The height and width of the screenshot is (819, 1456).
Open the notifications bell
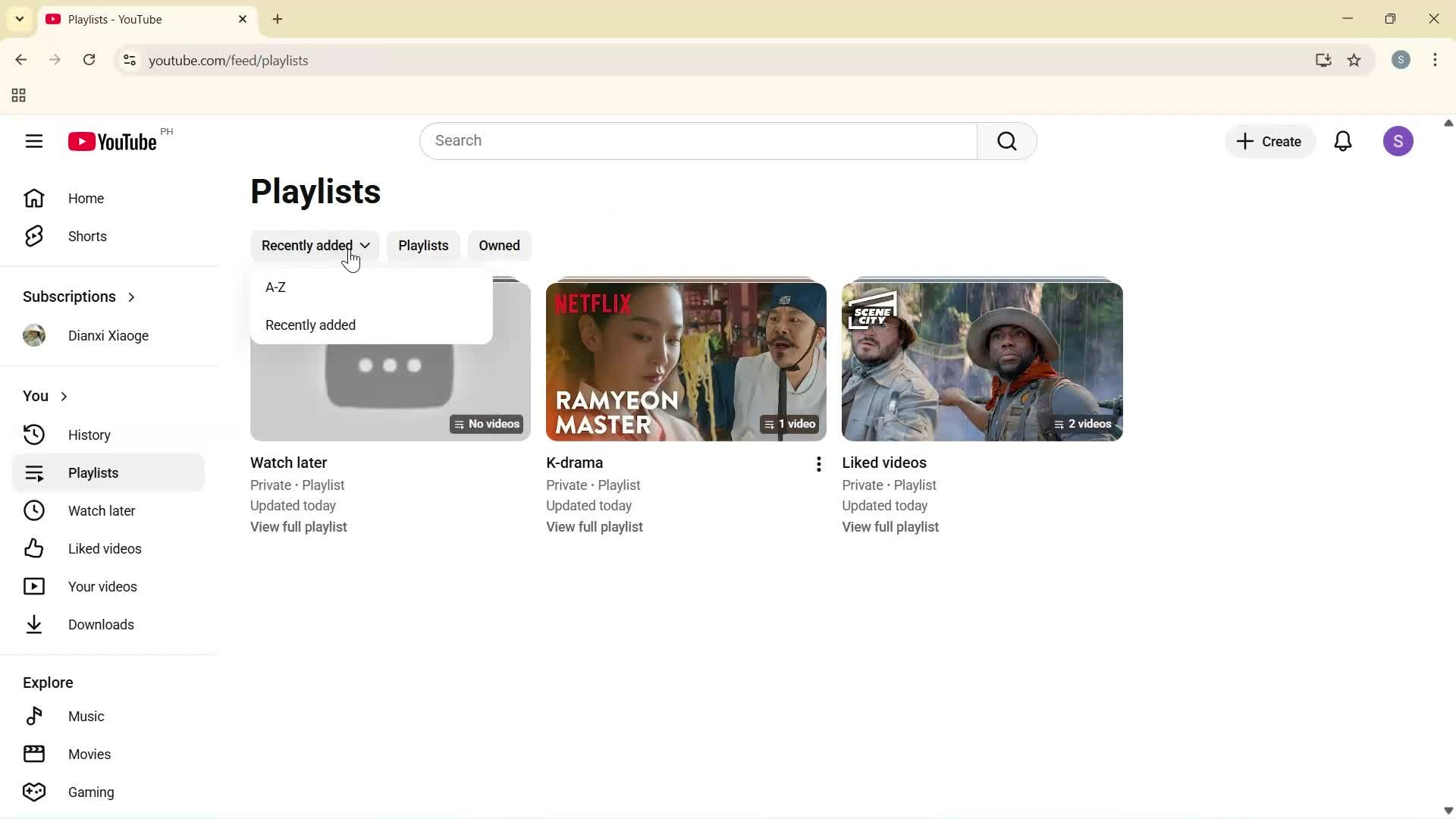[x=1343, y=141]
